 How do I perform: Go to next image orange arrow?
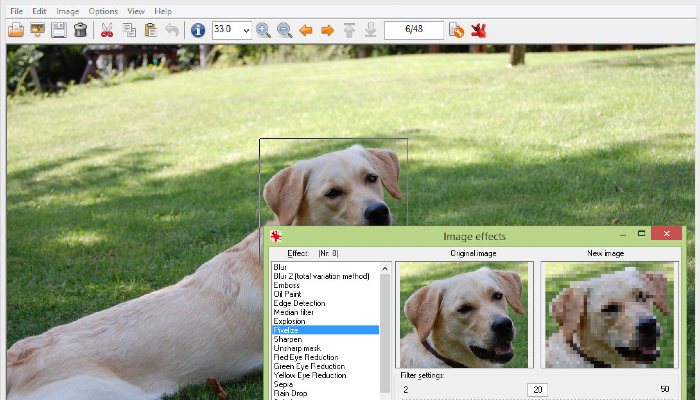[x=327, y=30]
